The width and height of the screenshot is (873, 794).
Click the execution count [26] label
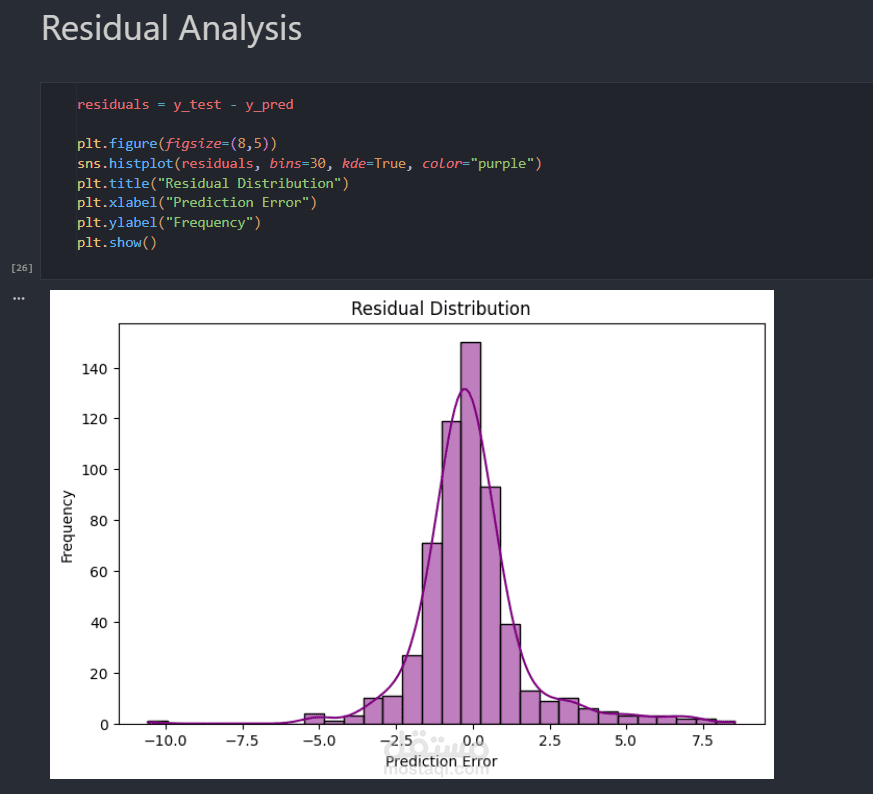(22, 268)
